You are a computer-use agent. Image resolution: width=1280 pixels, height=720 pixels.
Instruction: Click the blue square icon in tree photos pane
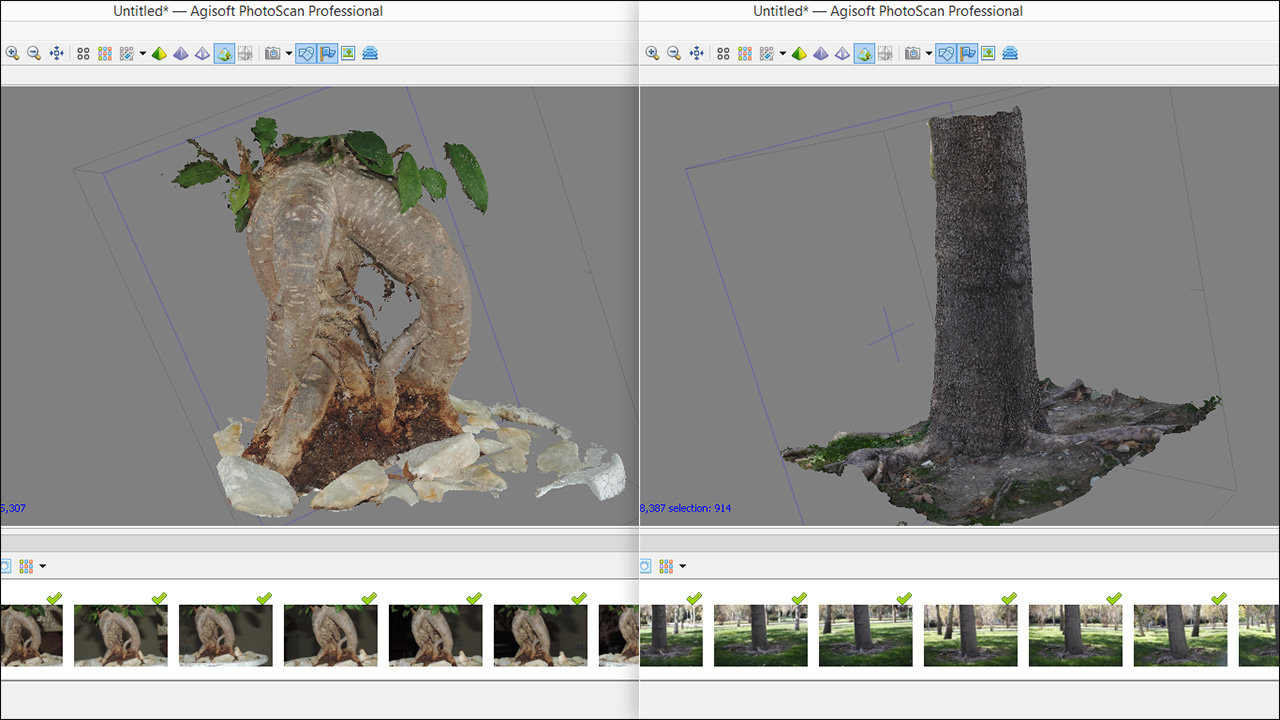point(645,566)
